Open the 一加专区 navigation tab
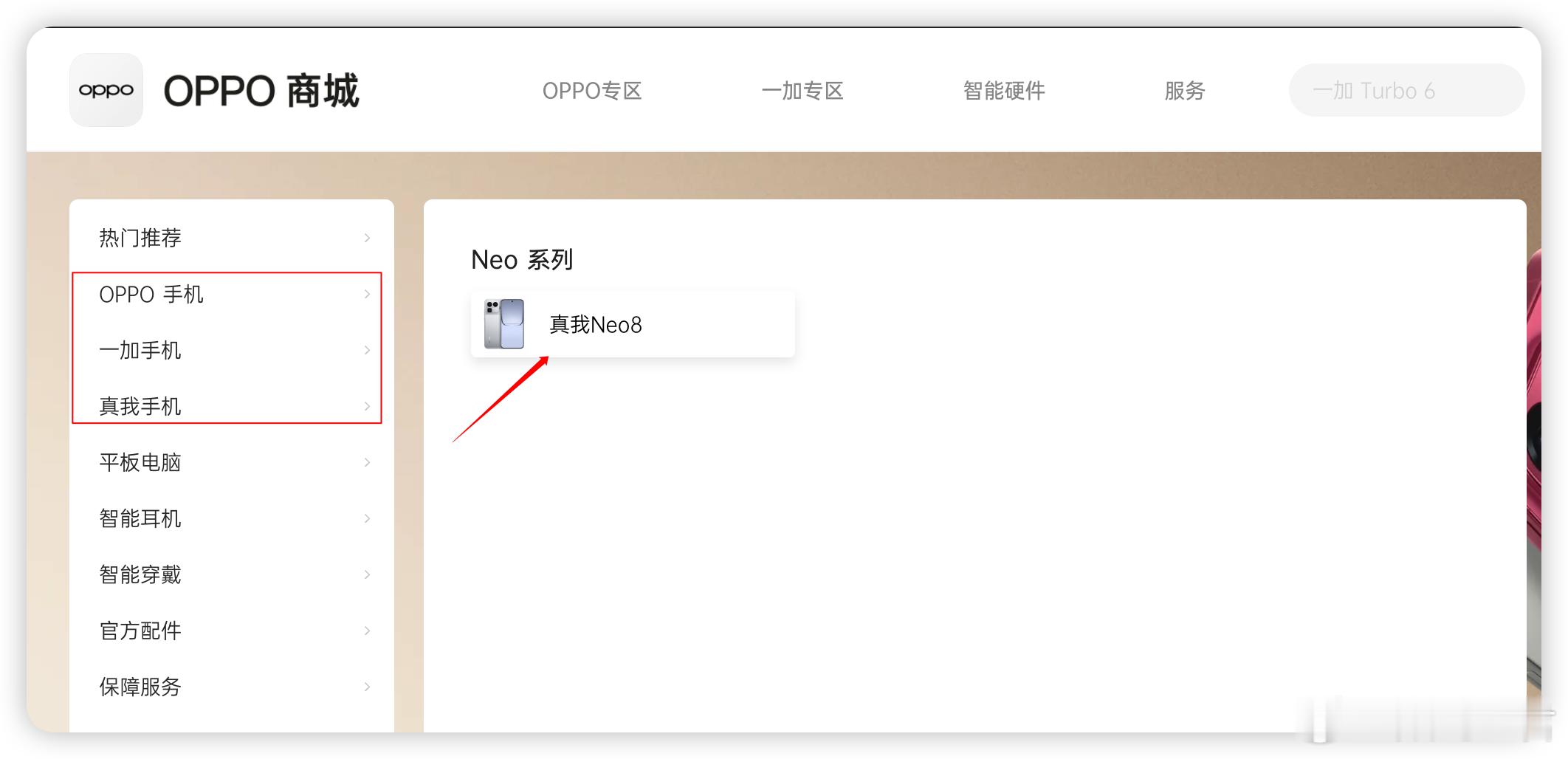The height and width of the screenshot is (759, 1568). 802,91
